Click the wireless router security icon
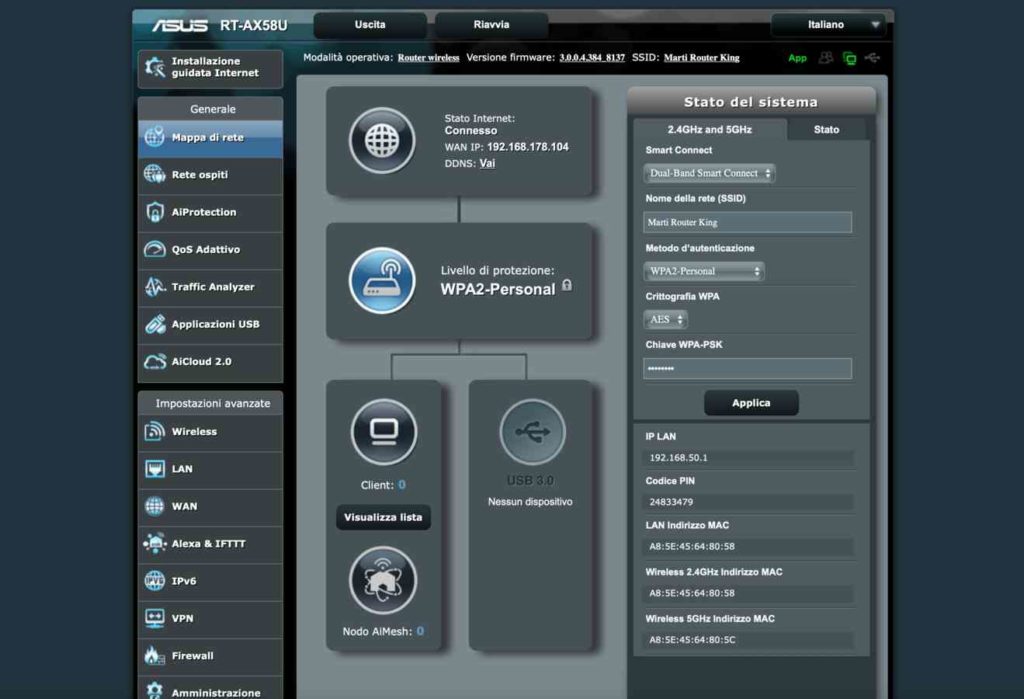The image size is (1024, 699). (x=382, y=281)
